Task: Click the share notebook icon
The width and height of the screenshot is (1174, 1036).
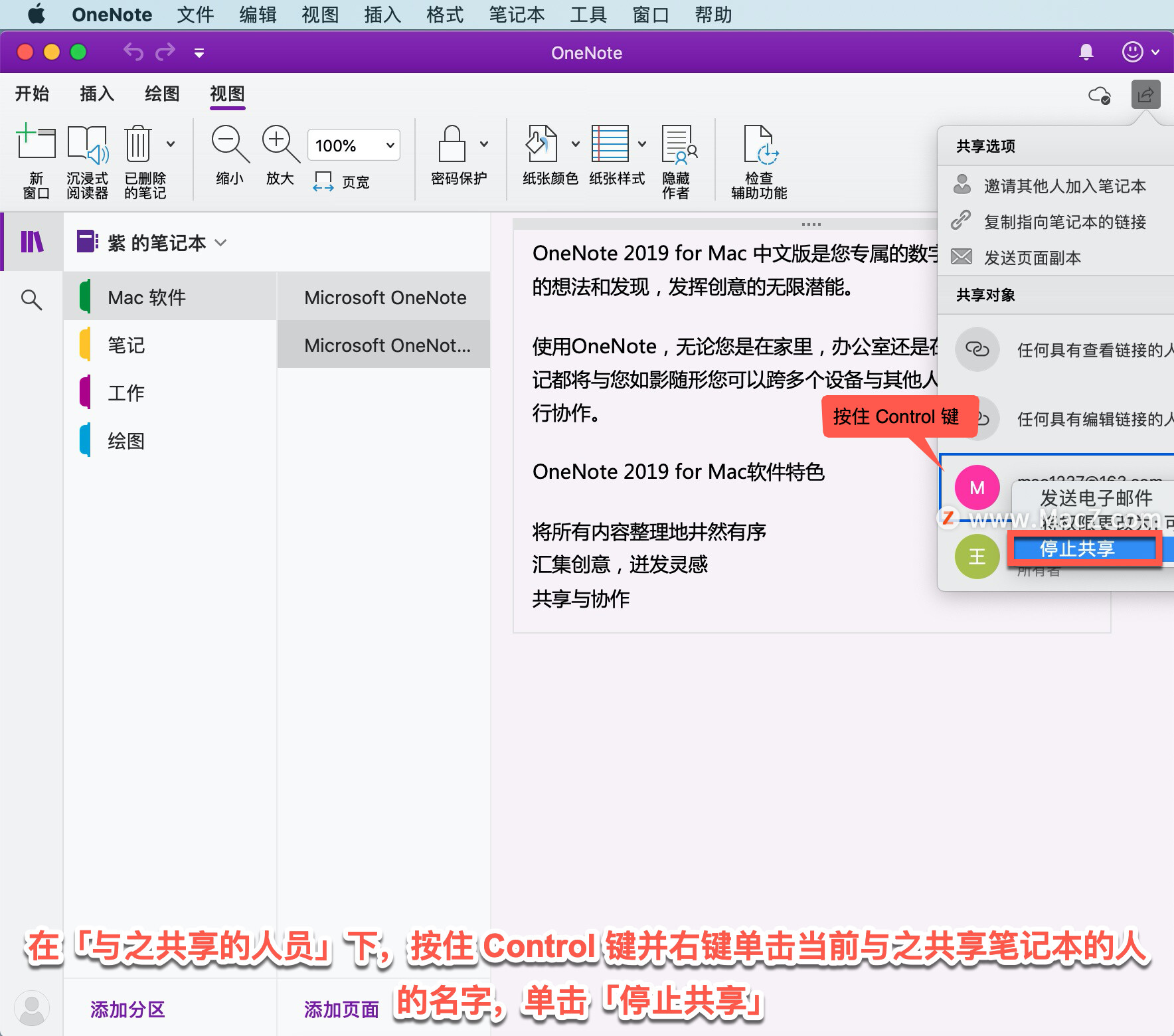Action: coord(1145,95)
